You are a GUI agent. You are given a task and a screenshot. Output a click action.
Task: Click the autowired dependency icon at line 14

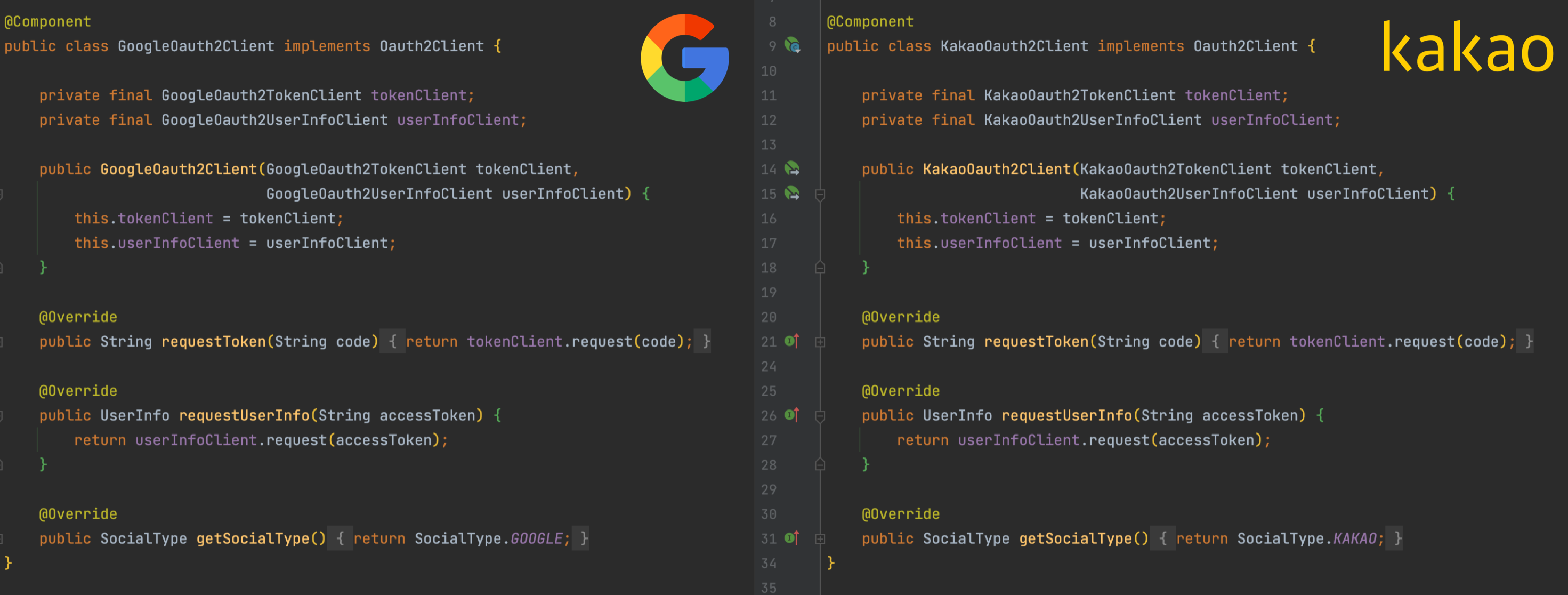[792, 168]
